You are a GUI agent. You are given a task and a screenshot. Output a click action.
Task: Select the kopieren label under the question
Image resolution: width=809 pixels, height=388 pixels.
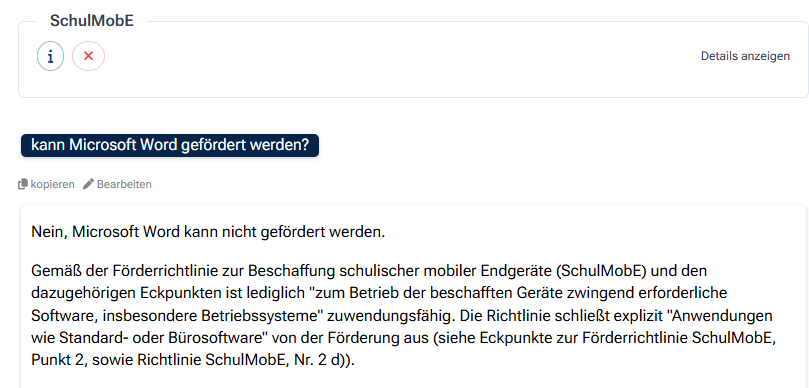[52, 184]
